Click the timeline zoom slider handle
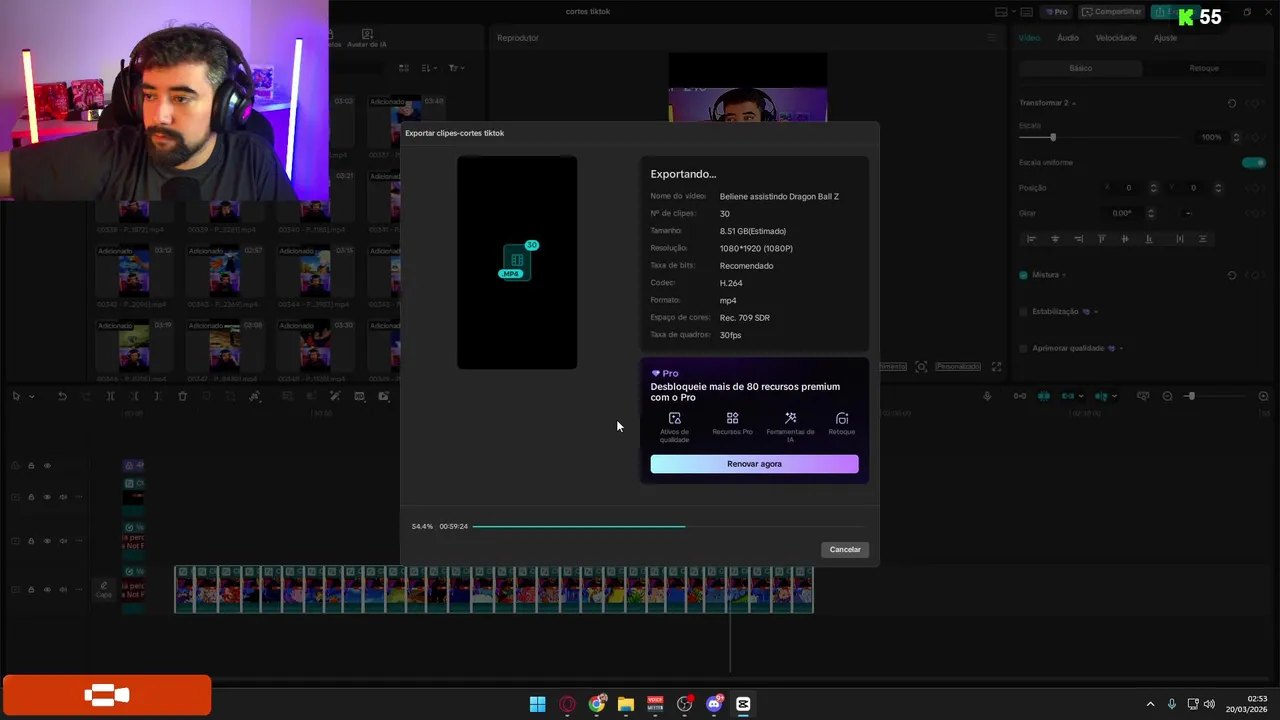The width and height of the screenshot is (1280, 720). (1190, 396)
